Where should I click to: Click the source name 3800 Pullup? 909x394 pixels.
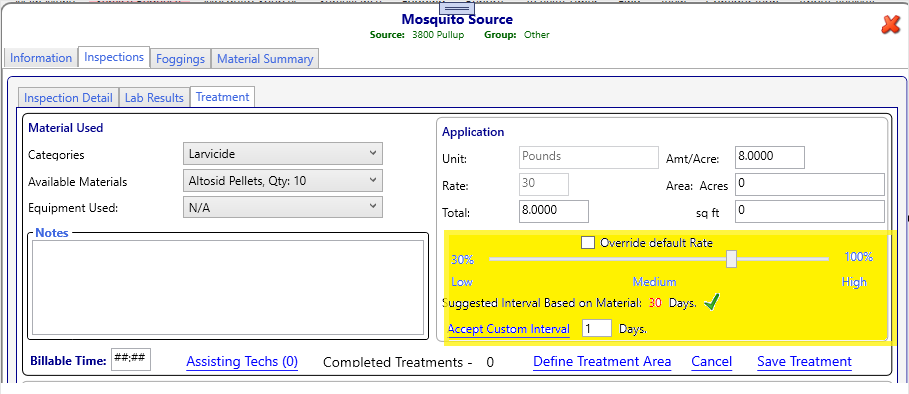[x=439, y=35]
